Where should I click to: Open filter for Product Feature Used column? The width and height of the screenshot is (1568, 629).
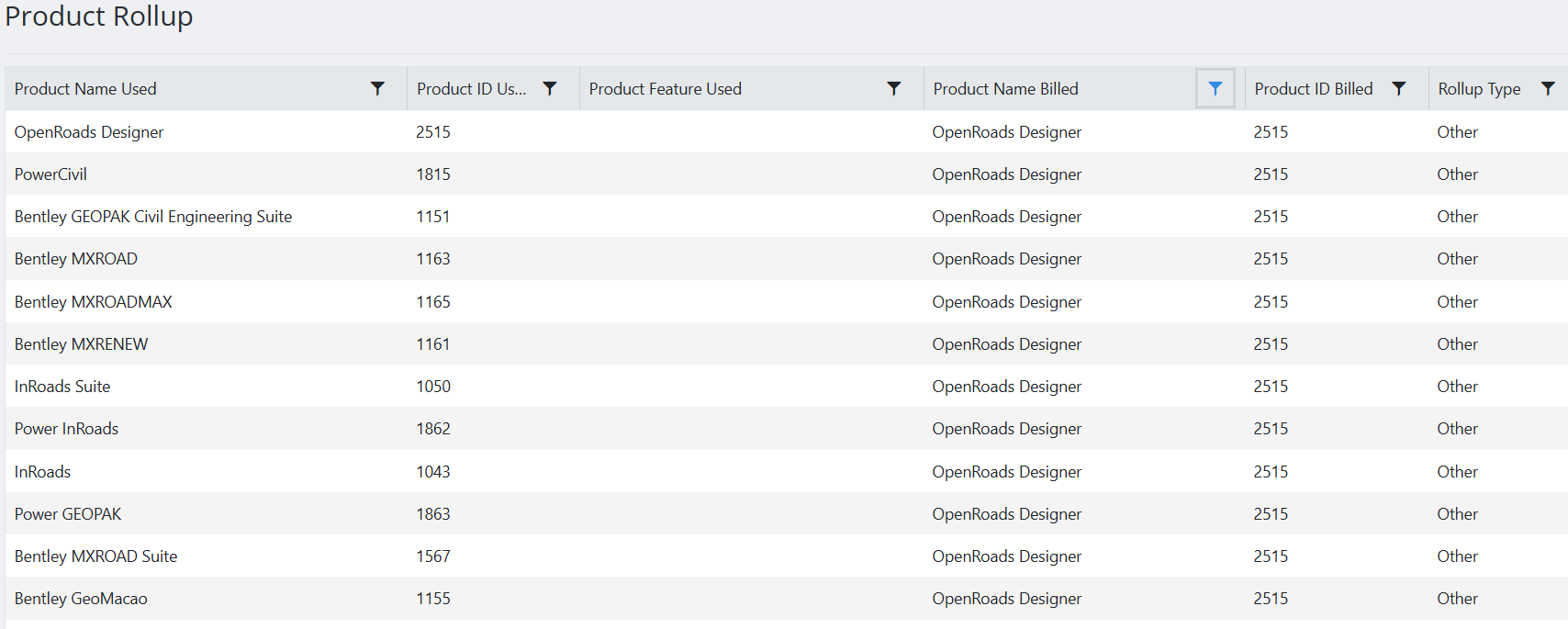pos(894,89)
